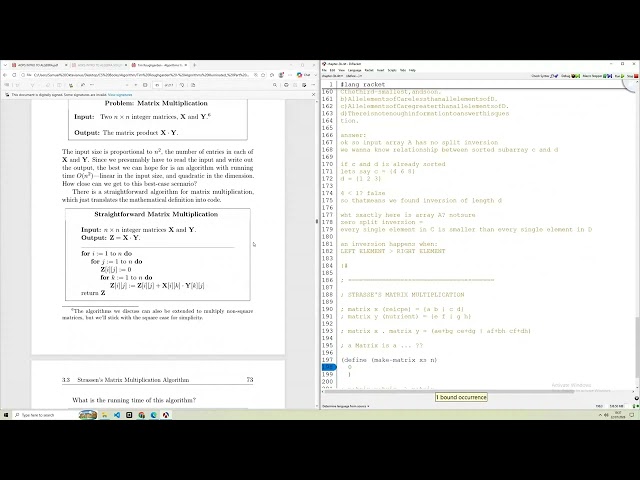
Task: Click the Stop button in DrRacket
Action: (632, 76)
